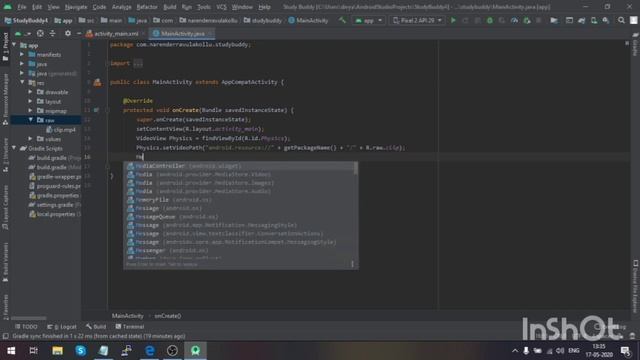Run the app with the green play button
The image size is (640, 360).
pyautogui.click(x=453, y=20)
